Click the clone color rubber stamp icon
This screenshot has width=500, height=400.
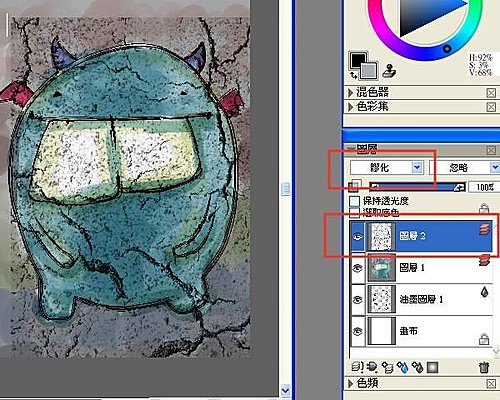click(389, 71)
